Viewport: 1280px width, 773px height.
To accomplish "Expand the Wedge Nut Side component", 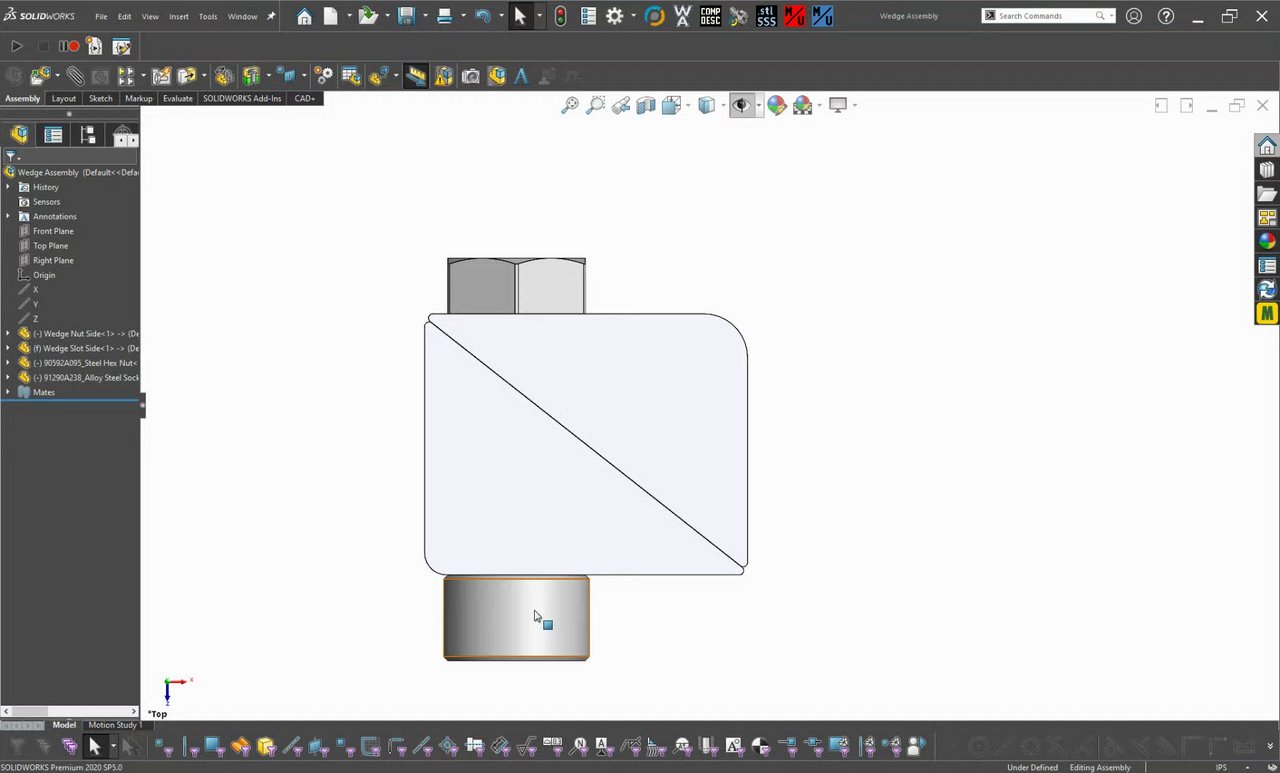I will pyautogui.click(x=8, y=333).
